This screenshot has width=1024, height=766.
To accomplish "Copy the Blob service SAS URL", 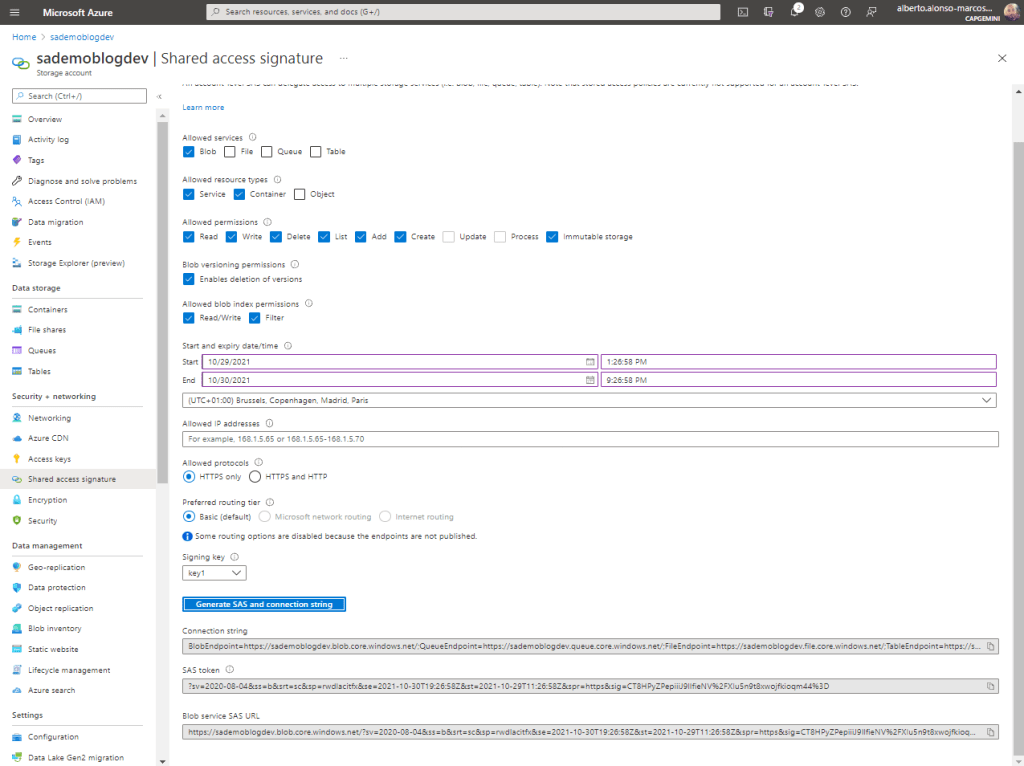I will tap(990, 732).
